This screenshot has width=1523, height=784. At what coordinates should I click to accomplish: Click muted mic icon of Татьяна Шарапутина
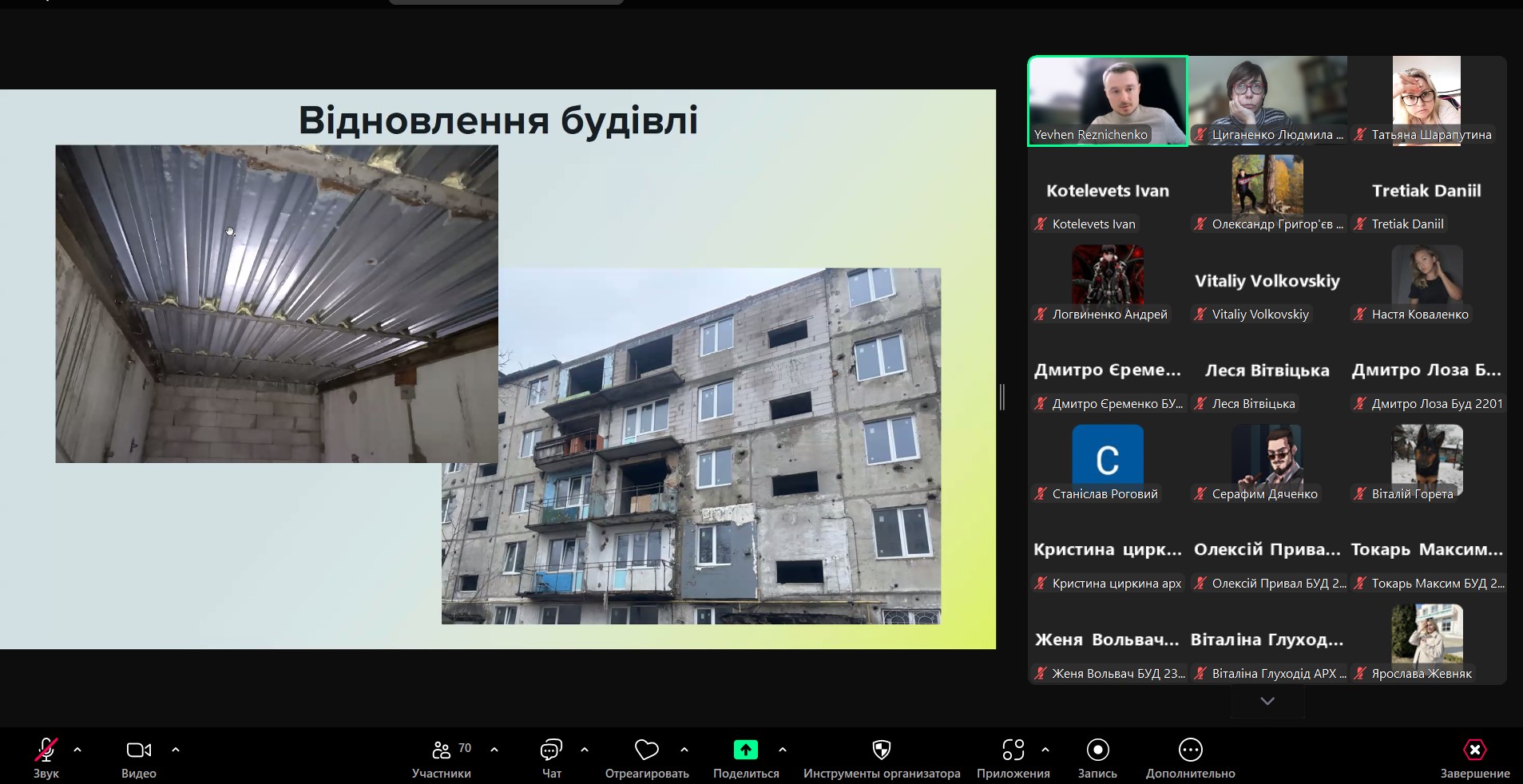[1359, 135]
